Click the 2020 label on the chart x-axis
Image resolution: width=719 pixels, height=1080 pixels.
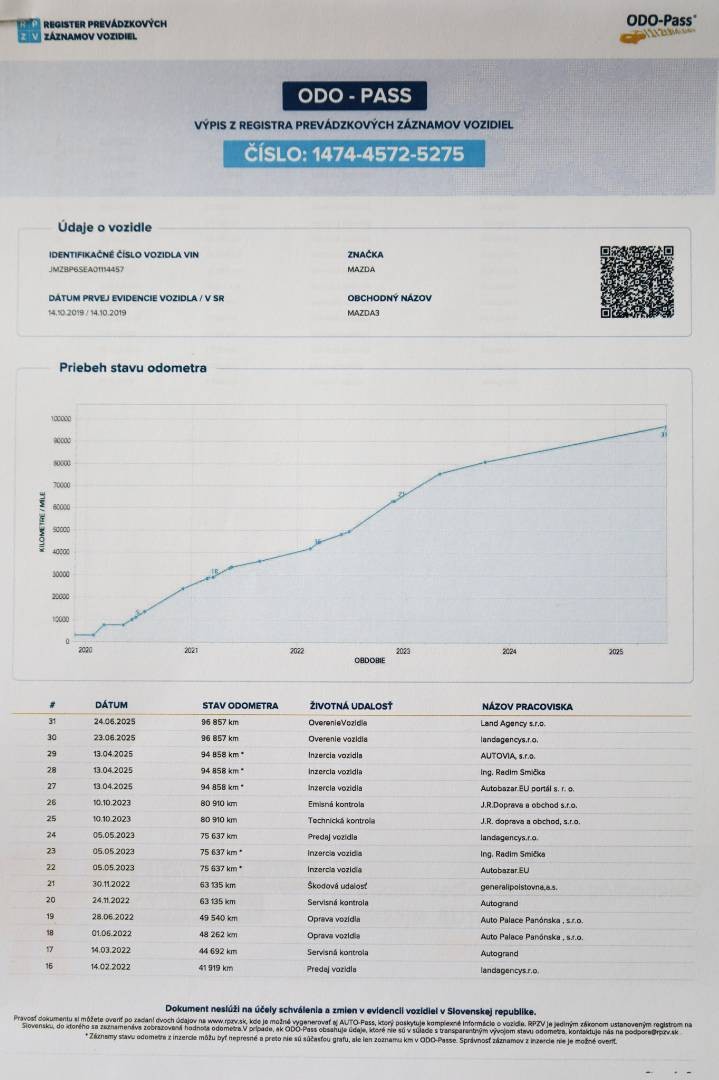click(x=85, y=650)
